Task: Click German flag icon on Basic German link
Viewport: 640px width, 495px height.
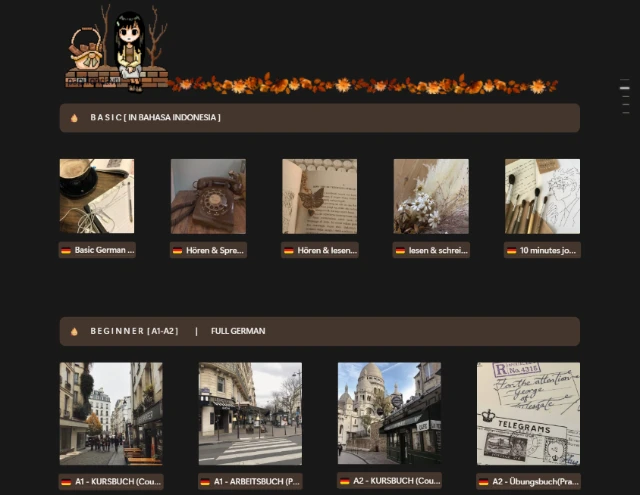Action: 66,251
